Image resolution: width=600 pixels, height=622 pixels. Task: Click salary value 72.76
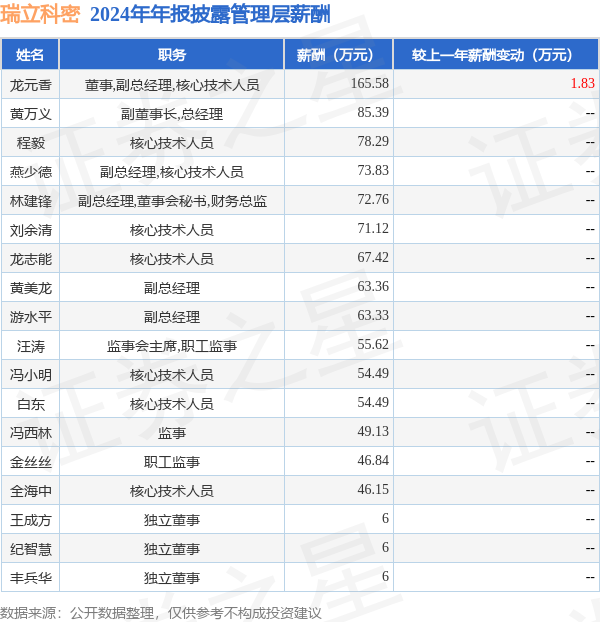tap(373, 199)
